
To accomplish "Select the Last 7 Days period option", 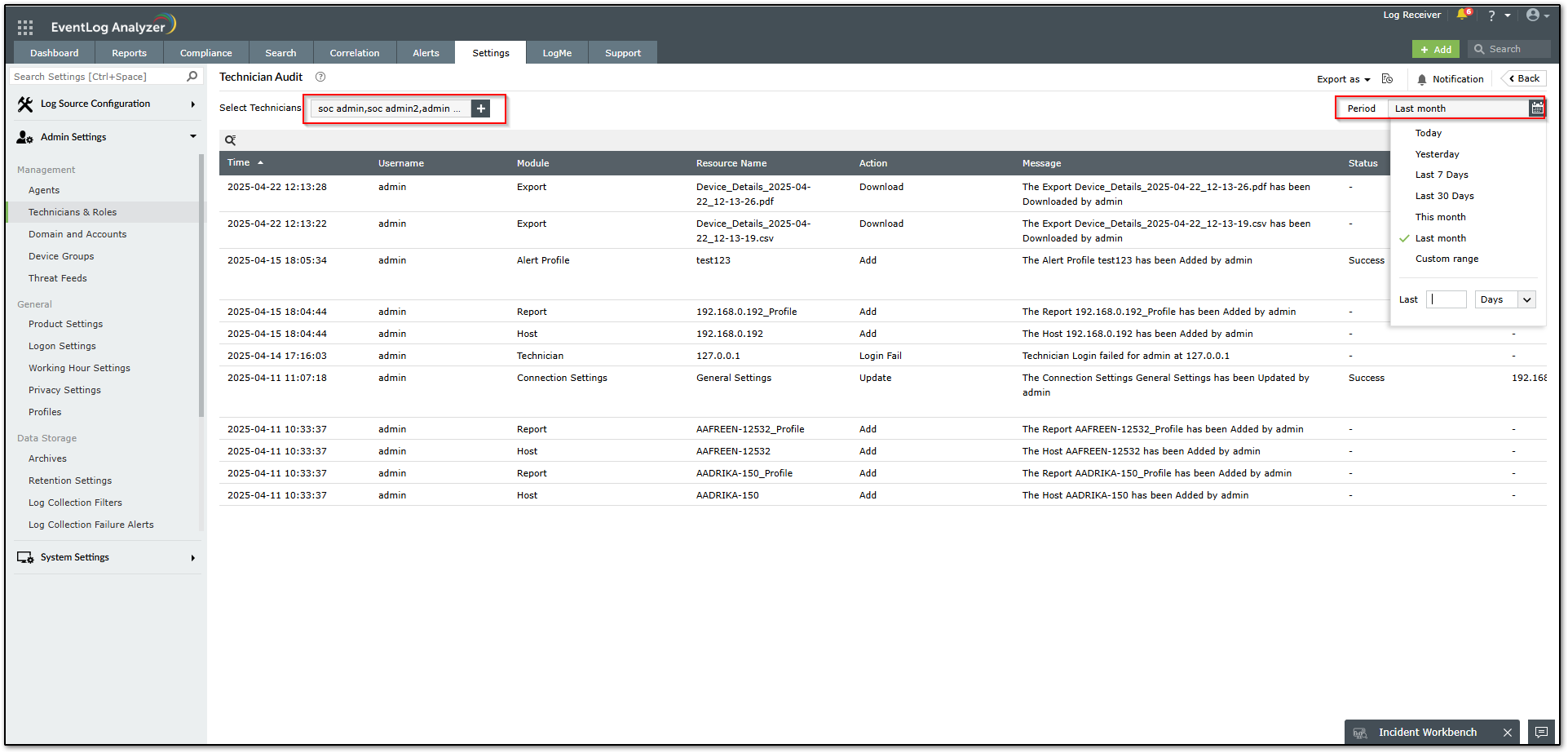I will (x=1442, y=175).
